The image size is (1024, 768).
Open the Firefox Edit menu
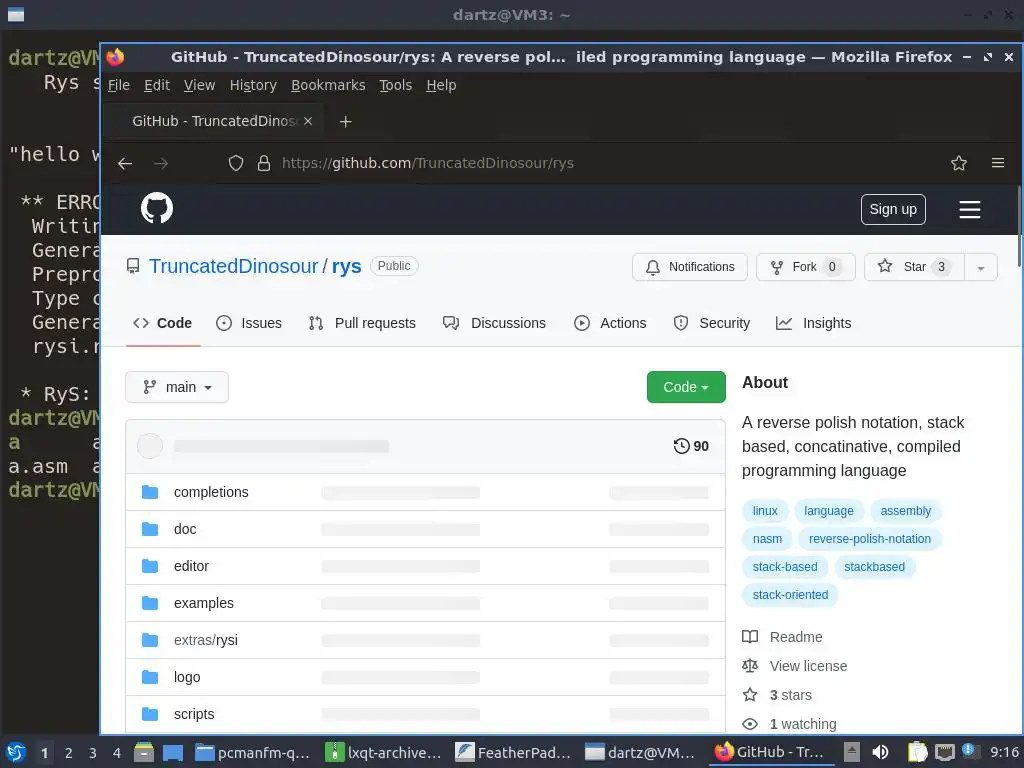[x=157, y=86]
